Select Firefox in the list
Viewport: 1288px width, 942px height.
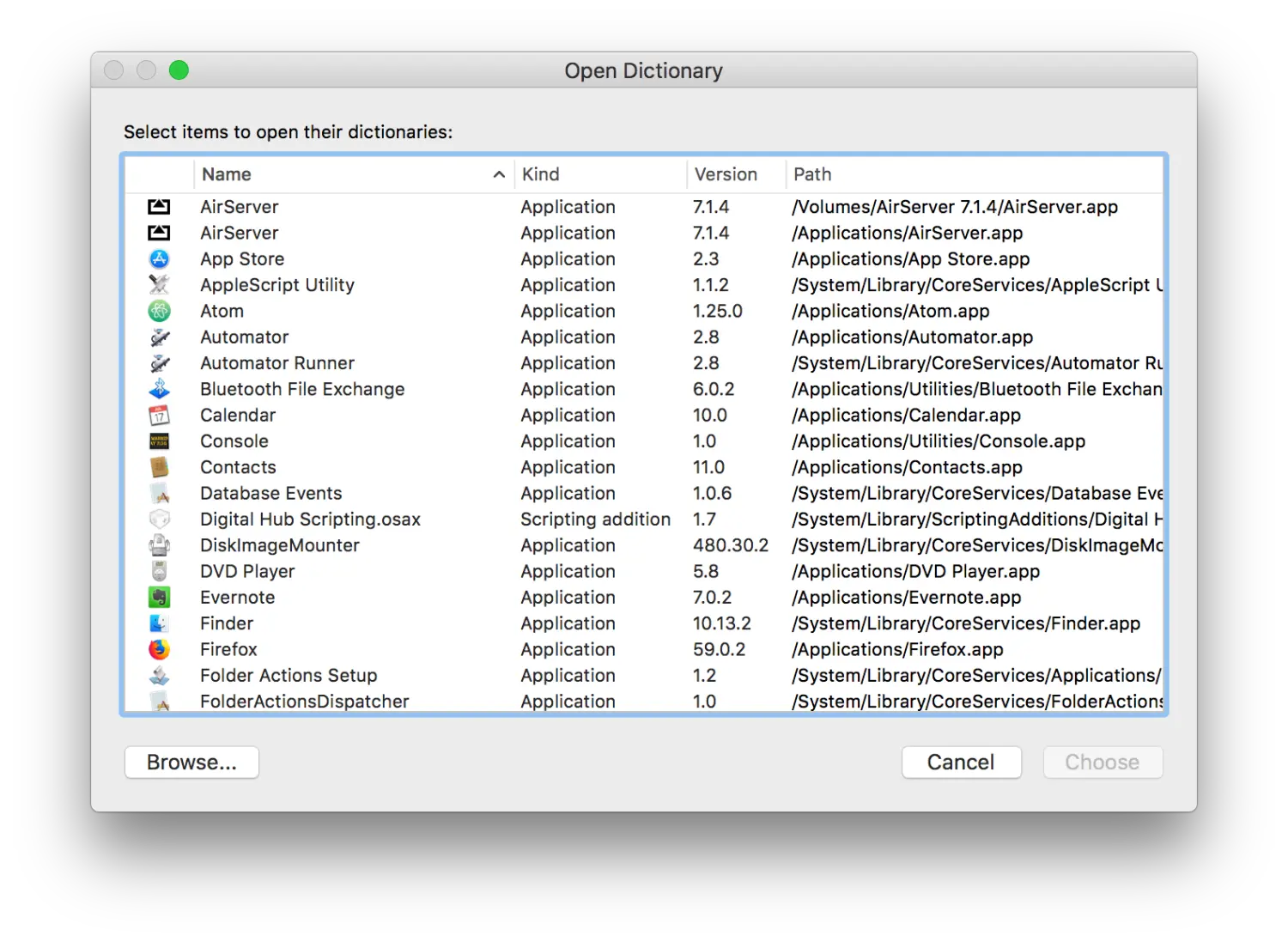tap(228, 649)
